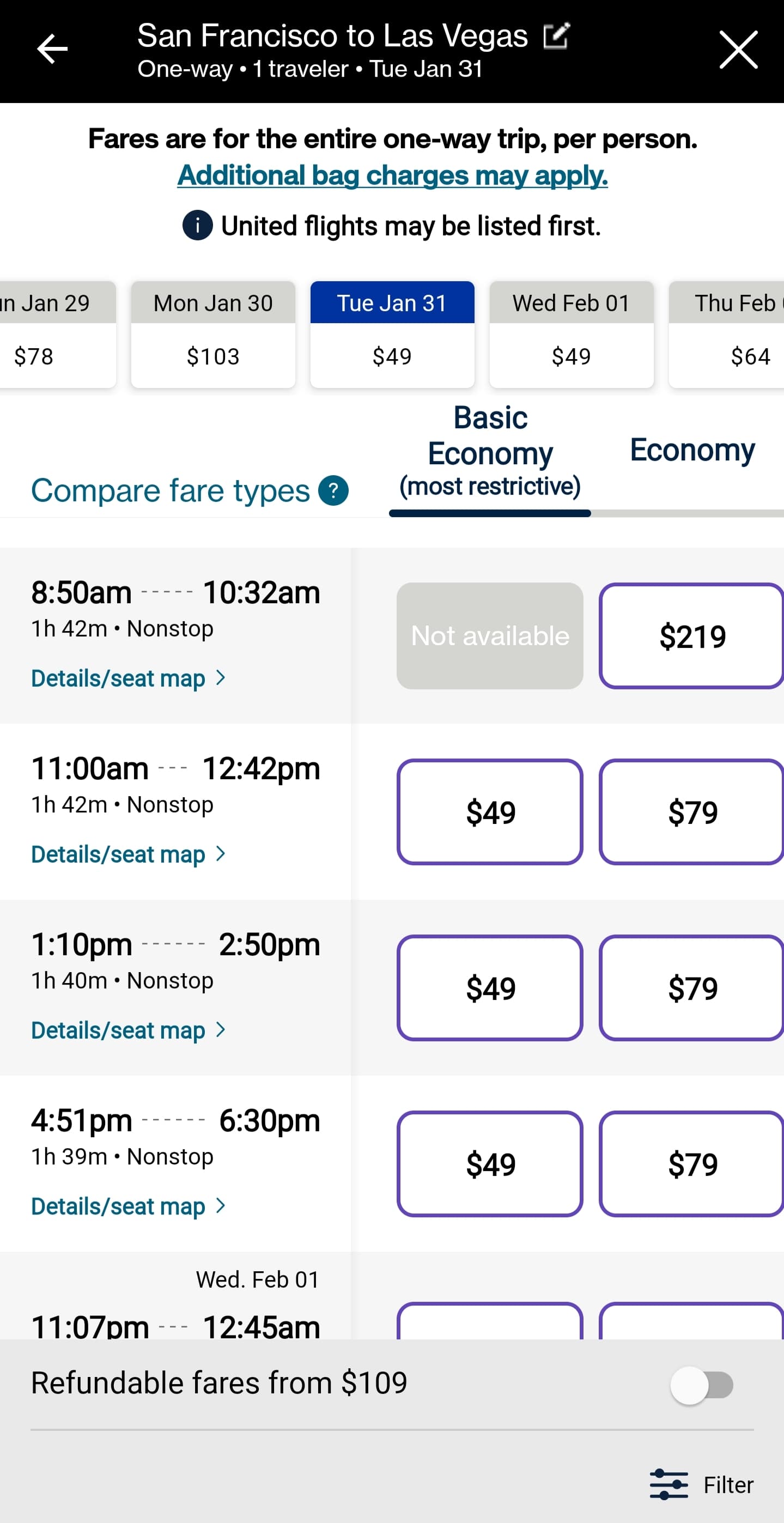
Task: Select the Mon Jan 30 date tab
Action: [213, 334]
